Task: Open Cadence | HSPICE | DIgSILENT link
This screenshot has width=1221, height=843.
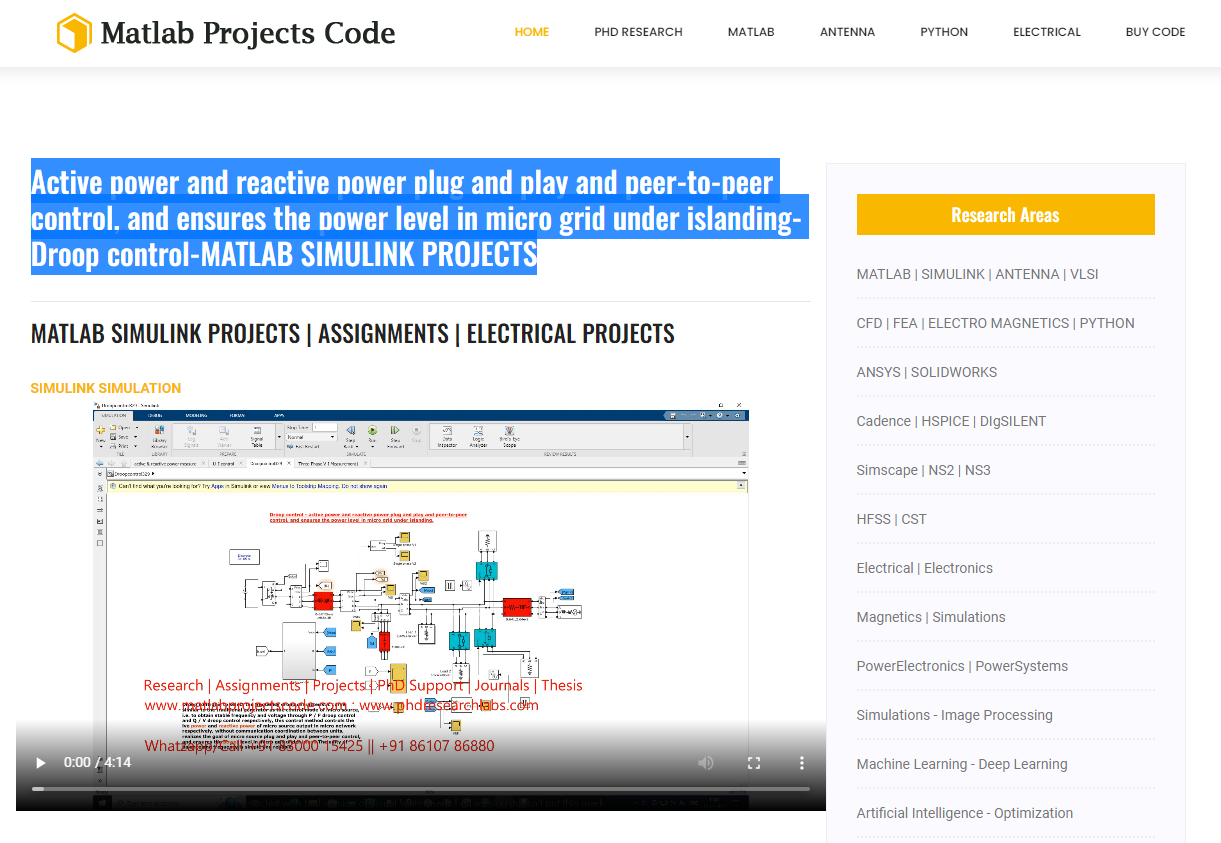Action: pos(951,421)
